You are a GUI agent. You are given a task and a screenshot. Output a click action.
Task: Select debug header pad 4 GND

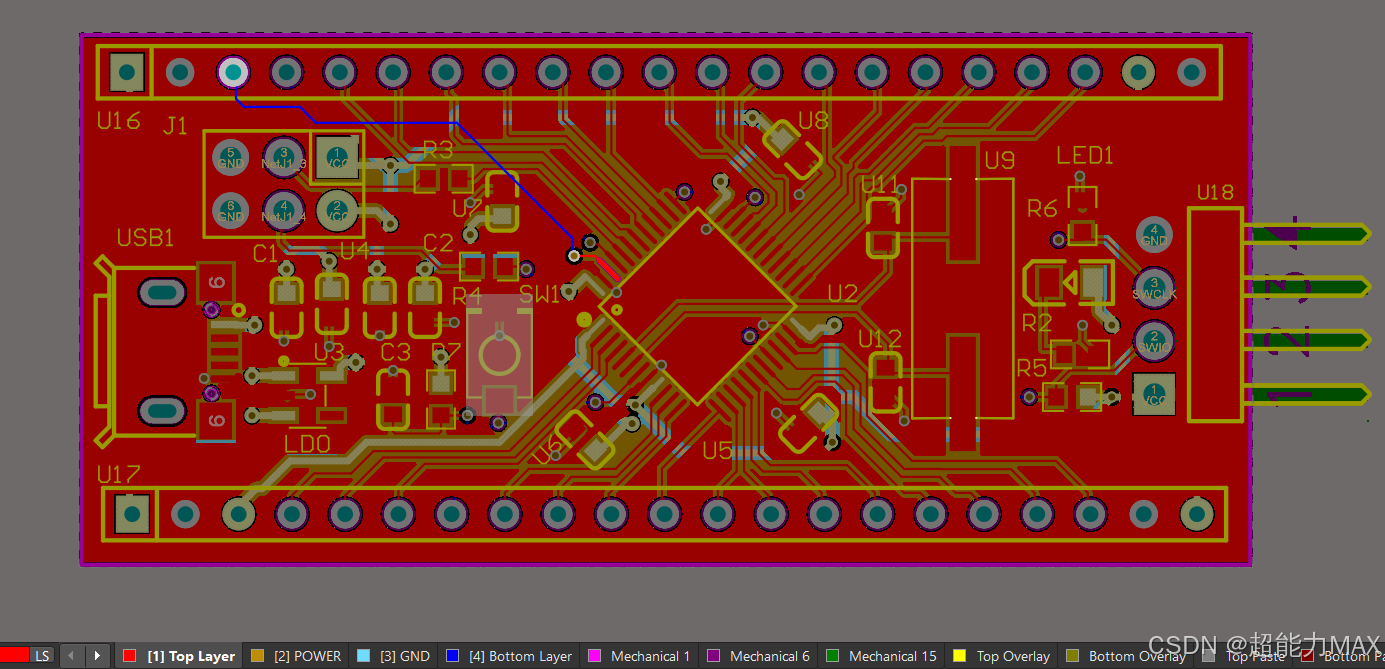coord(1154,235)
